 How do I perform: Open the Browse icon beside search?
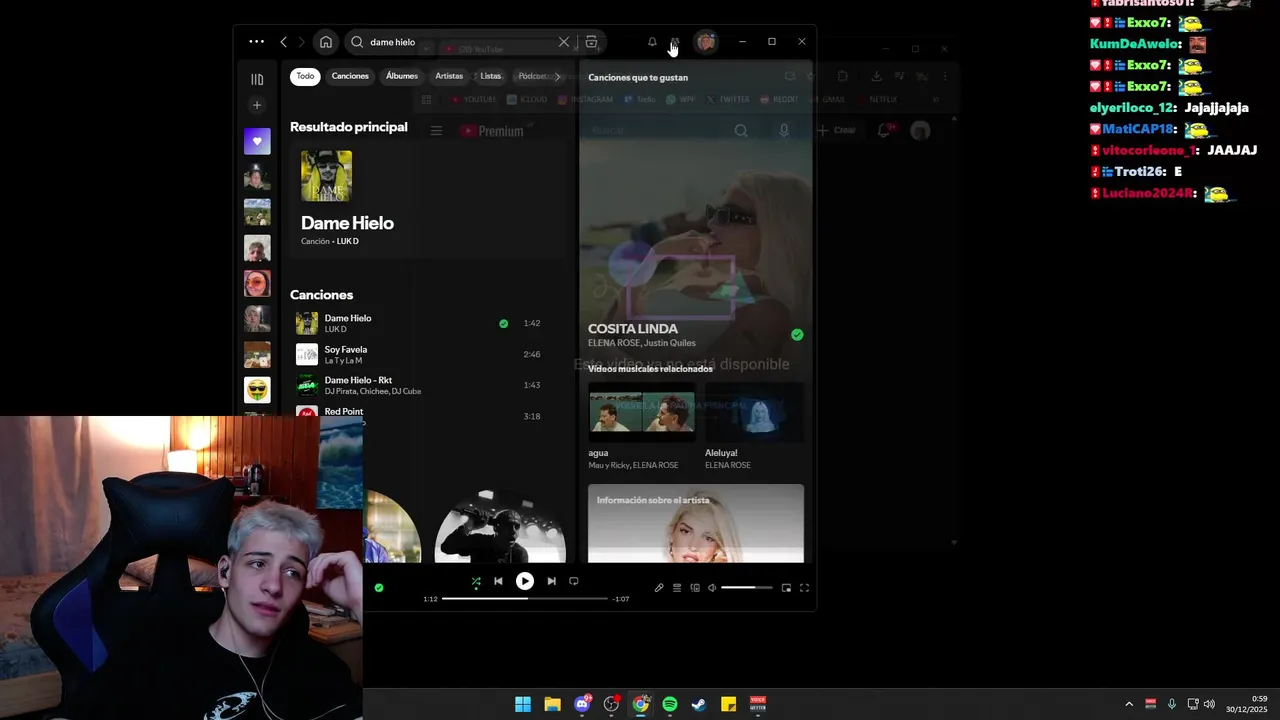point(592,42)
